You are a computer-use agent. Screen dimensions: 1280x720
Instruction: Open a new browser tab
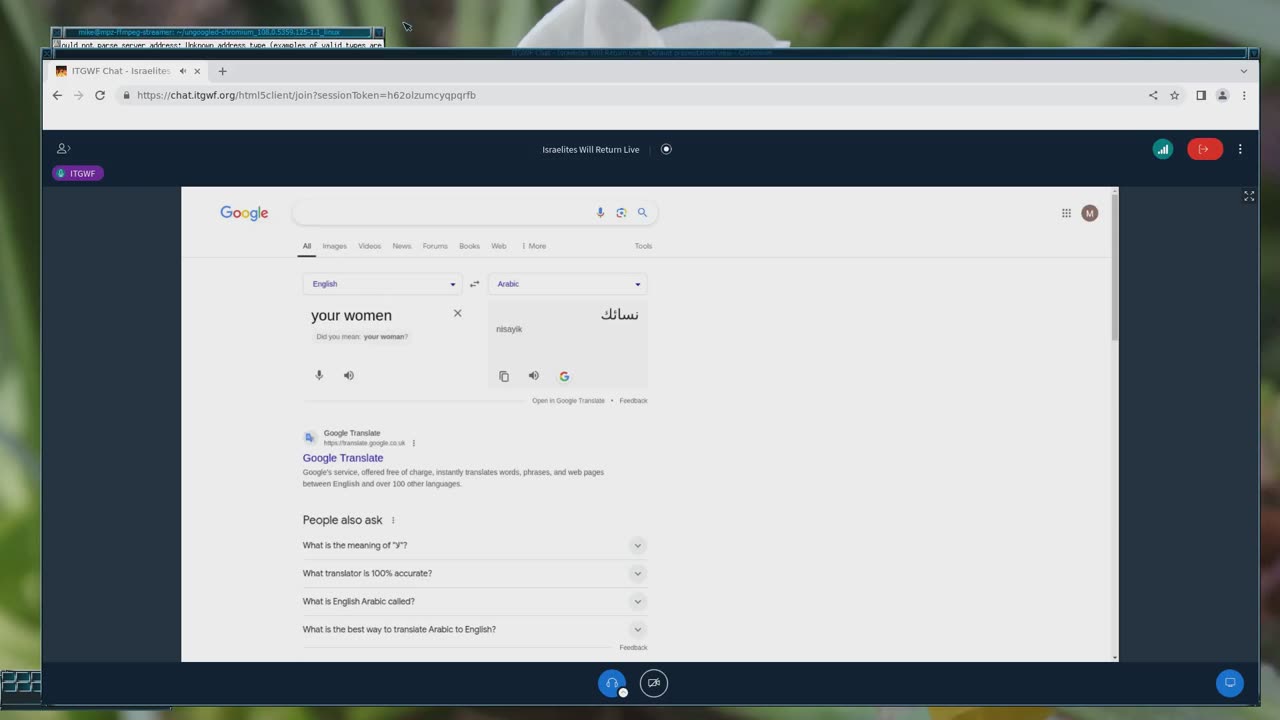point(222,71)
